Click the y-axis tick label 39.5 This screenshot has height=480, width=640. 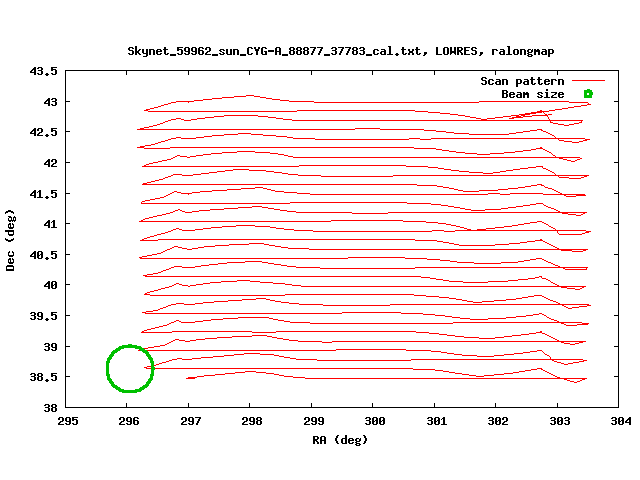pos(44,316)
